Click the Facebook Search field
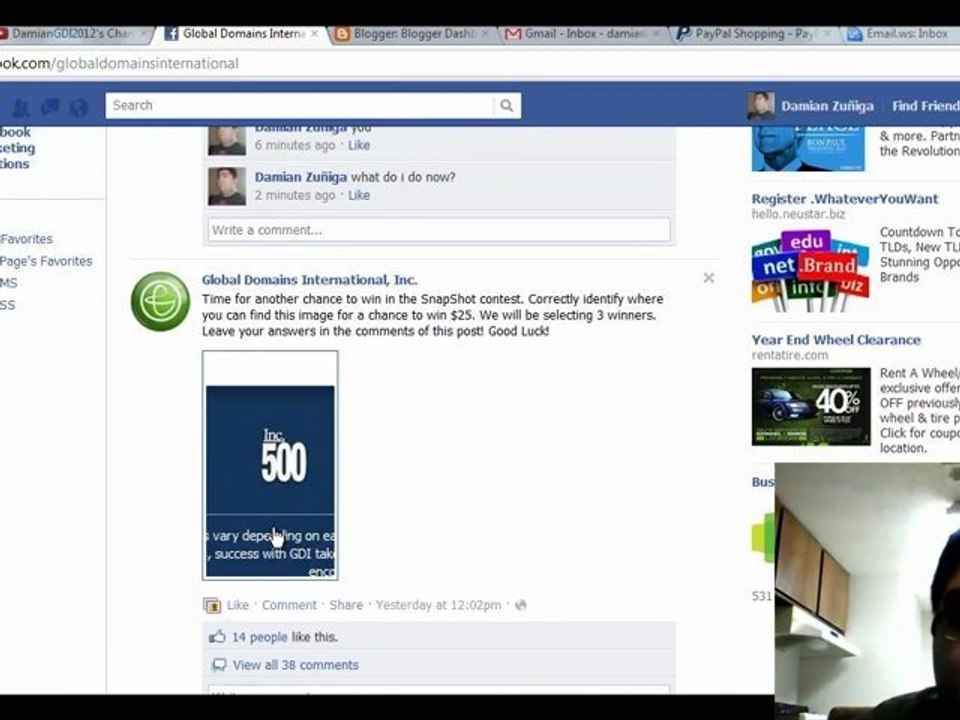The height and width of the screenshot is (720, 960). point(300,105)
